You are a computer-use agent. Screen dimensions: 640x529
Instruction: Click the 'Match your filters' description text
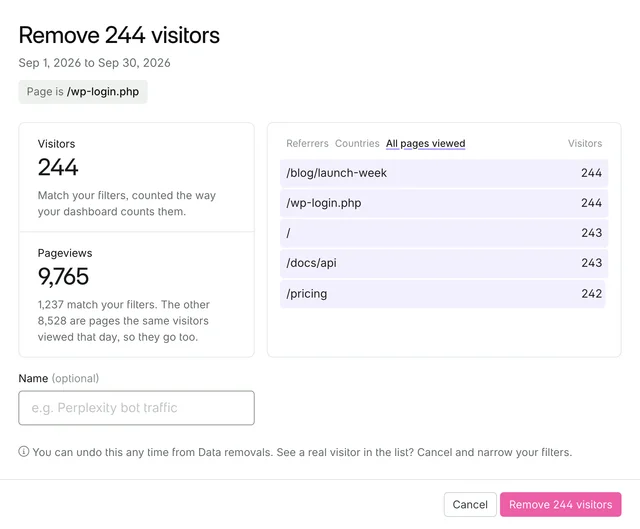(127, 203)
